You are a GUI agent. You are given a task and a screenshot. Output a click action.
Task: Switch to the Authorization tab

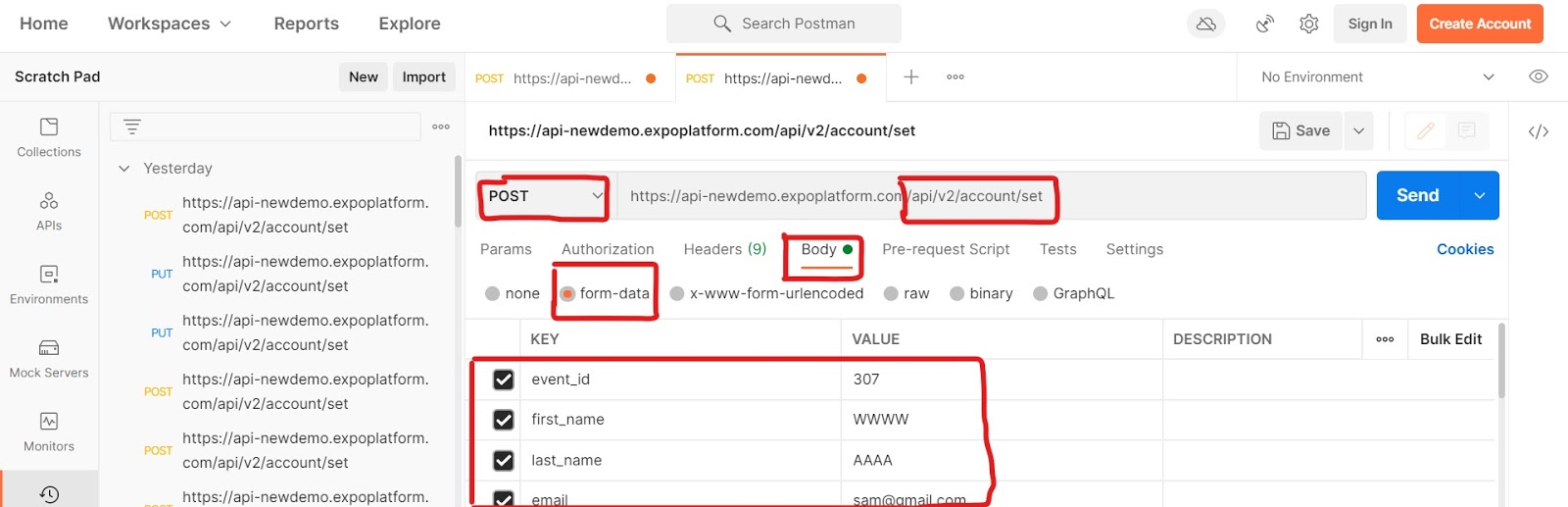[x=608, y=249]
